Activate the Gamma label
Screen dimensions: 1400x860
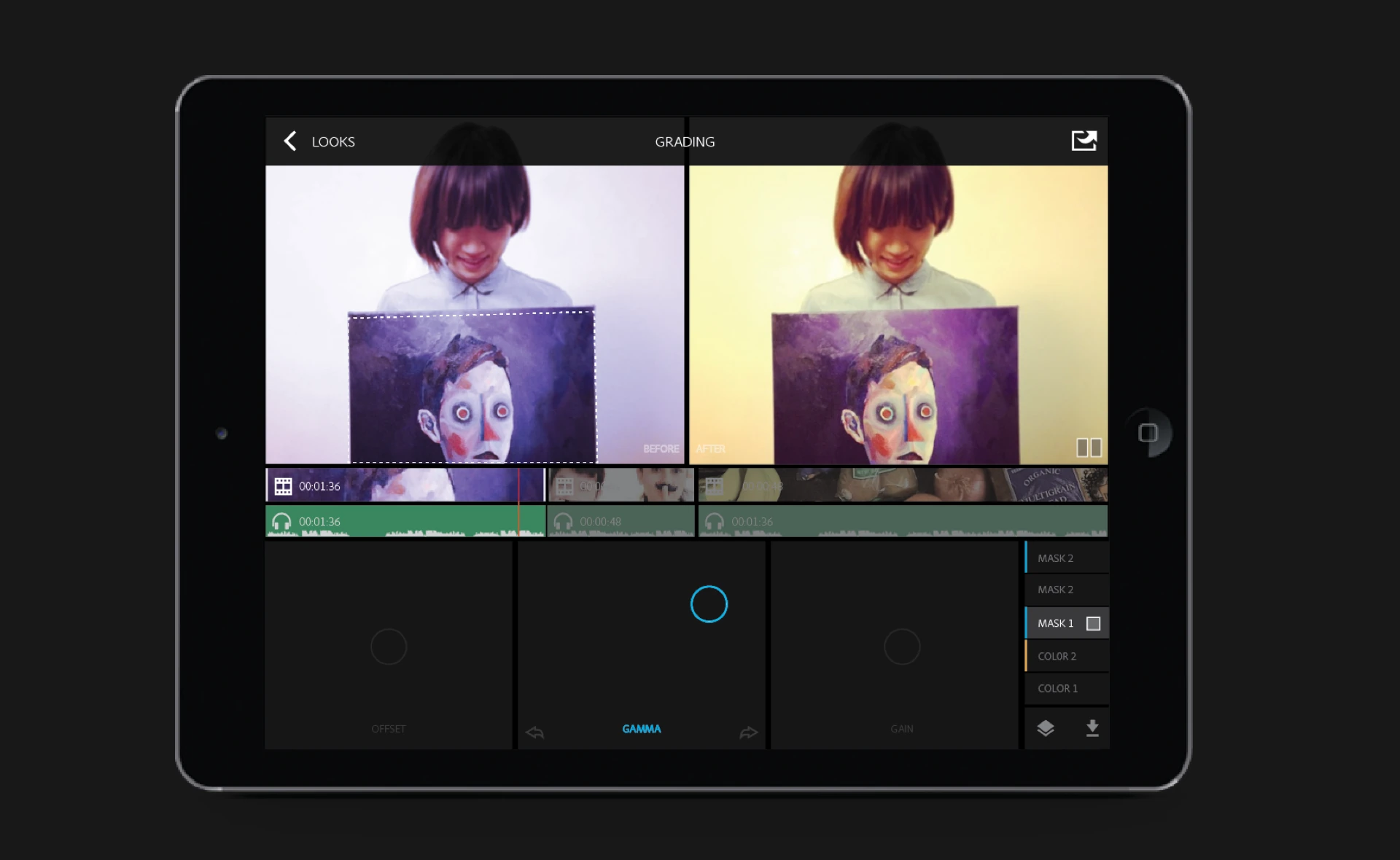click(x=642, y=729)
